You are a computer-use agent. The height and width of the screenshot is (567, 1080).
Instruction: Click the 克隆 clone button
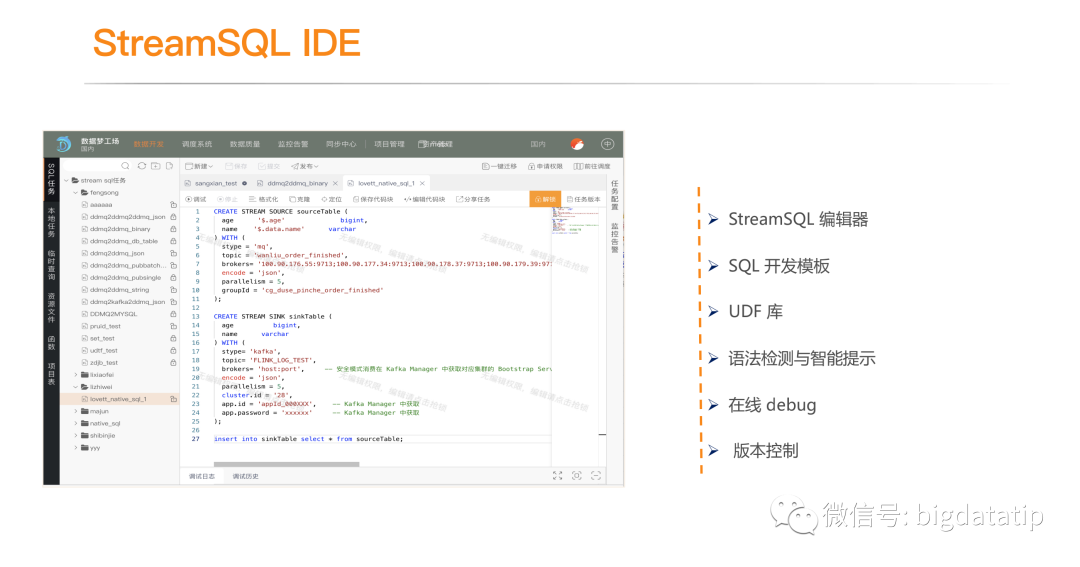click(300, 199)
